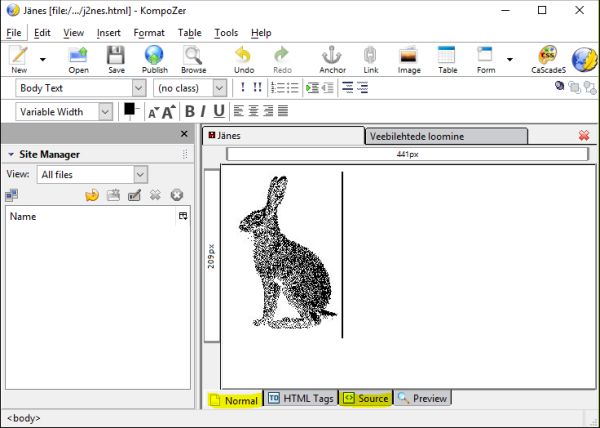This screenshot has height=428, width=600.
Task: Click the New document icon
Action: point(19,59)
